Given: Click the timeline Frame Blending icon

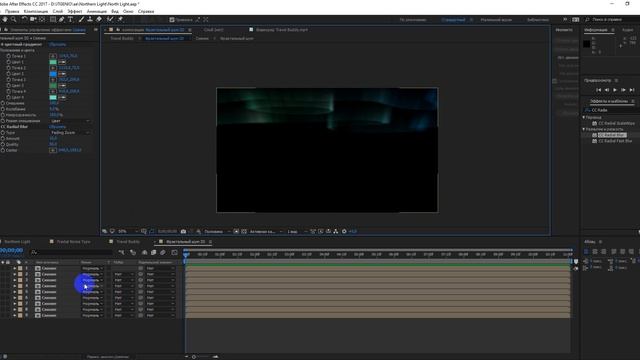Looking at the screenshot, I should pos(153,253).
